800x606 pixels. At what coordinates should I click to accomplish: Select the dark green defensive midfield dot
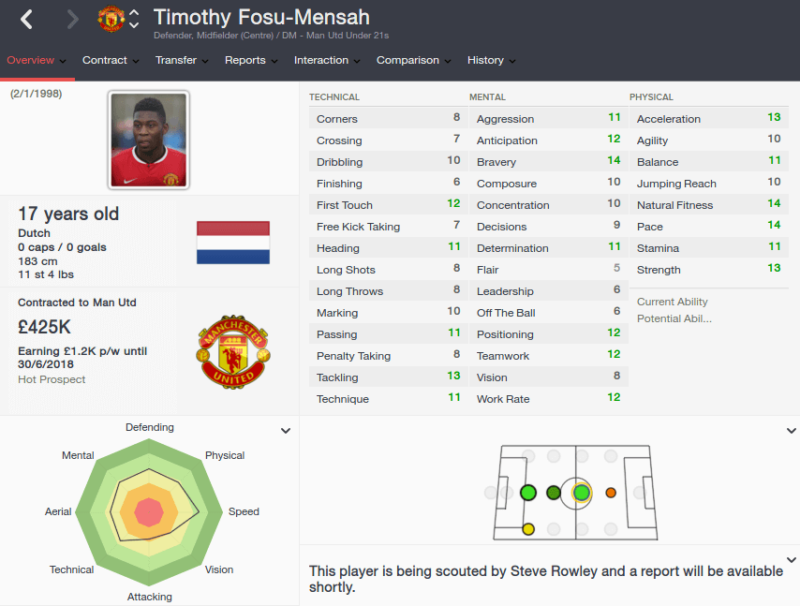point(554,493)
